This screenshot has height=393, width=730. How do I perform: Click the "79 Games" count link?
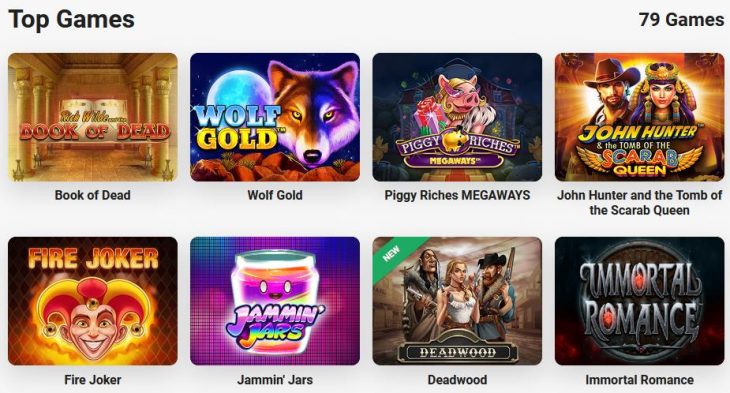(x=681, y=20)
